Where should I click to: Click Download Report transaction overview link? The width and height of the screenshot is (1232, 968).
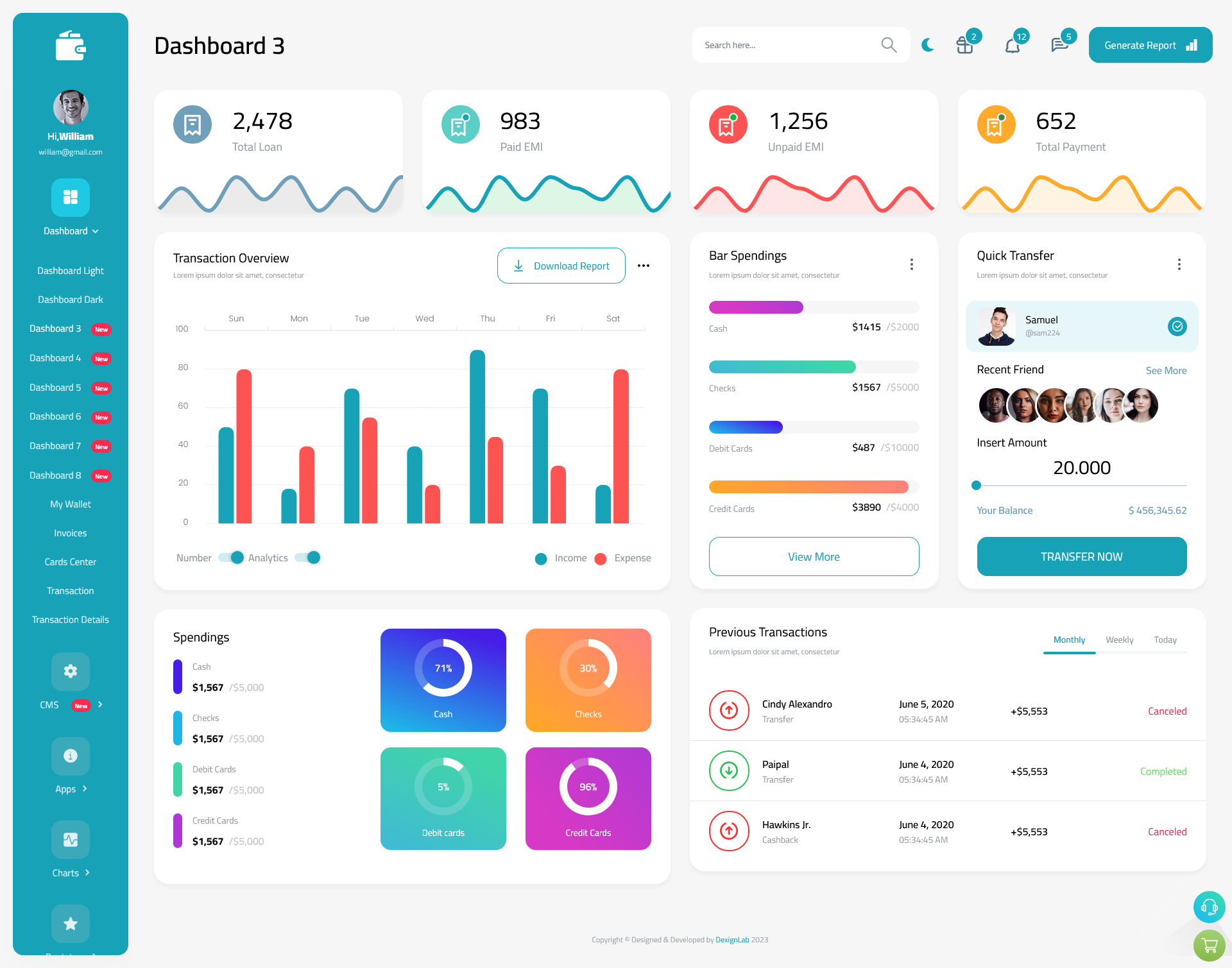[x=561, y=265]
